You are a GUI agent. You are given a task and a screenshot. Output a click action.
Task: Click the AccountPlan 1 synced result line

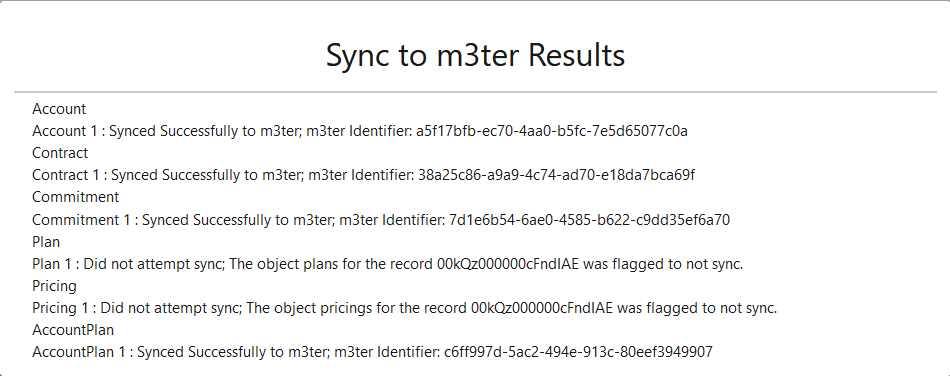coord(373,352)
